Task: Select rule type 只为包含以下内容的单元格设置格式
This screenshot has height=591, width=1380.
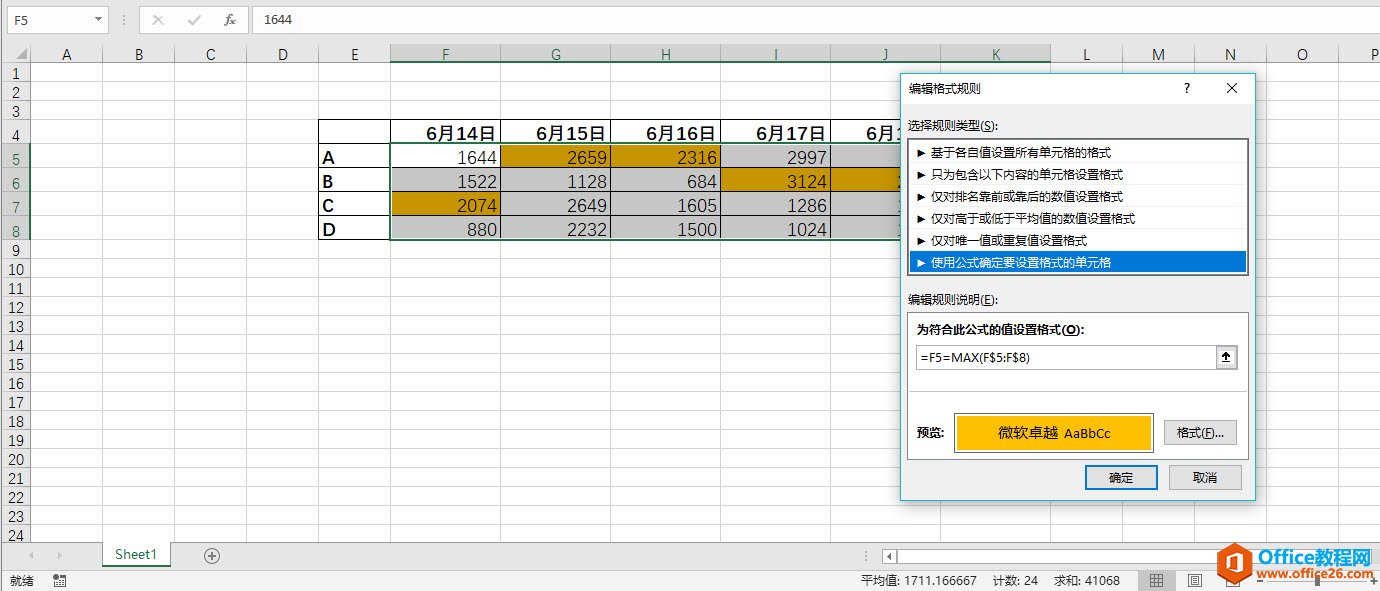Action: click(1078, 174)
